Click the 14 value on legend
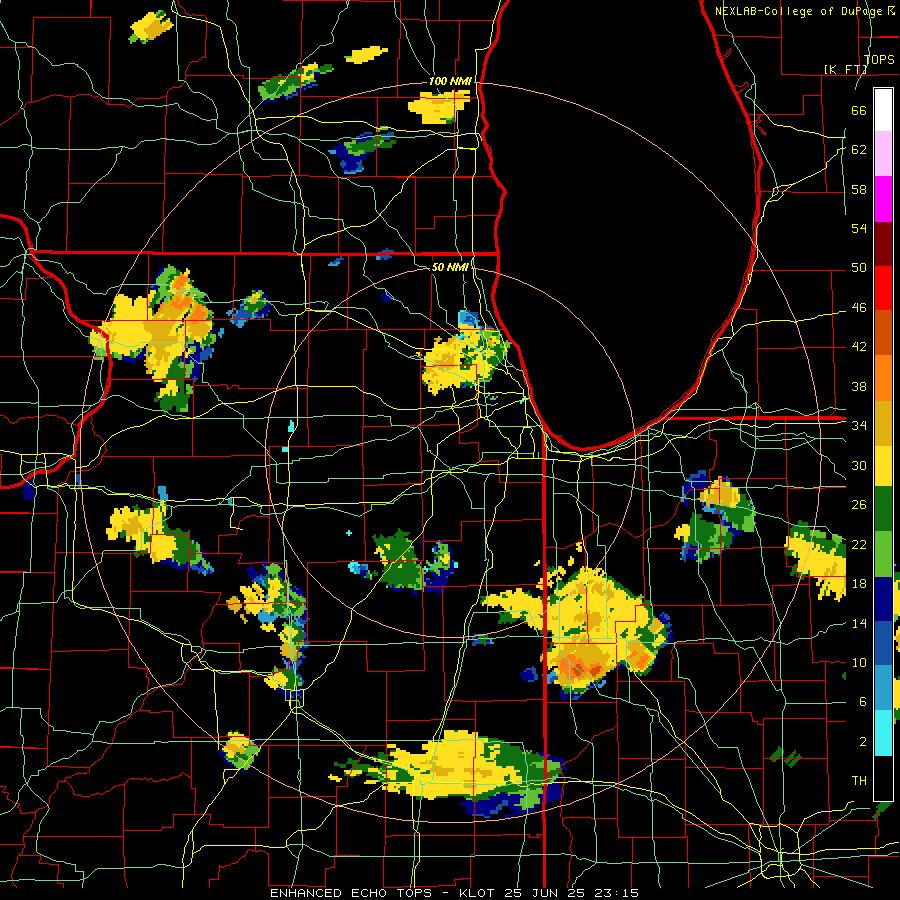 pyautogui.click(x=859, y=623)
